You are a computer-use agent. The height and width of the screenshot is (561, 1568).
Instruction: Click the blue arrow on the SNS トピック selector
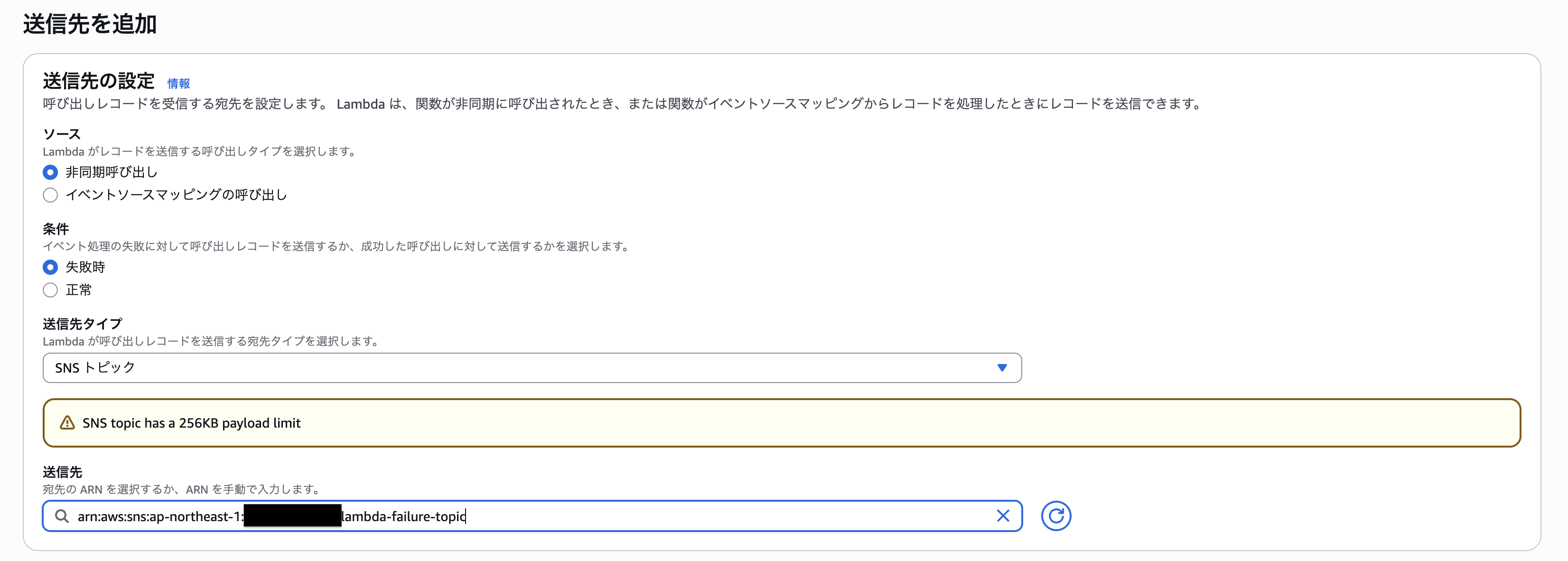click(1002, 367)
